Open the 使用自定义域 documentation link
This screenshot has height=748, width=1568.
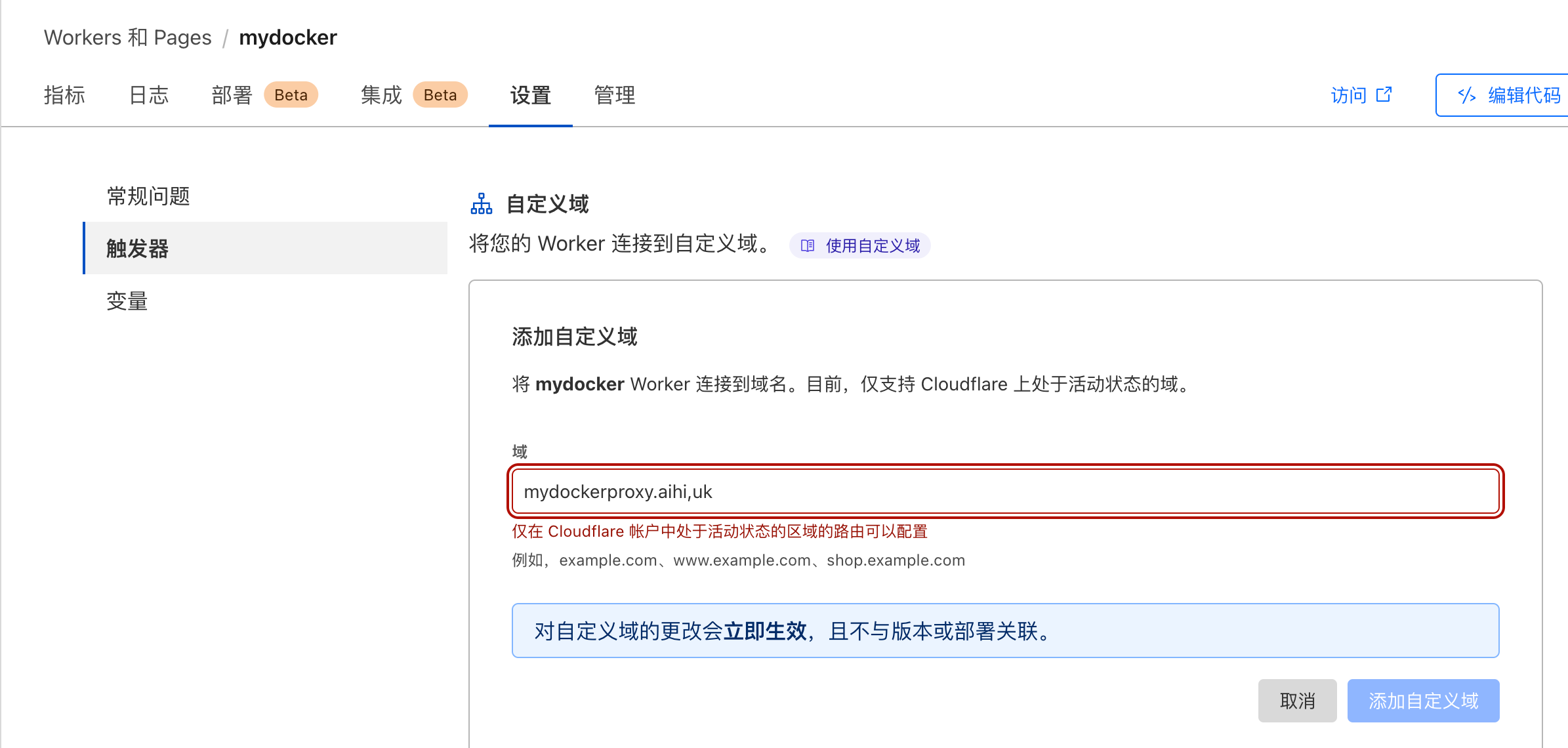872,245
